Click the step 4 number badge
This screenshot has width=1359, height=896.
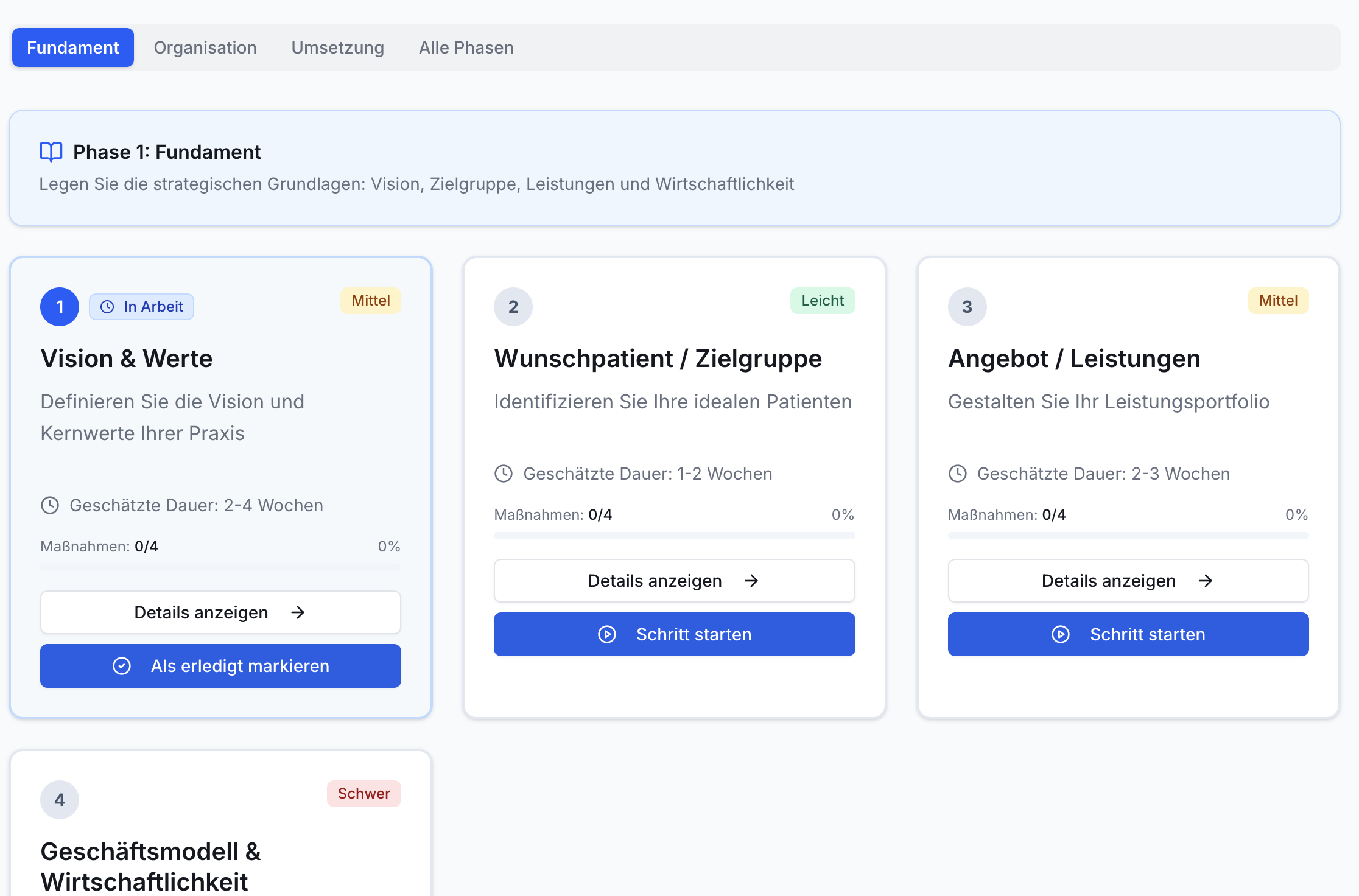click(60, 800)
